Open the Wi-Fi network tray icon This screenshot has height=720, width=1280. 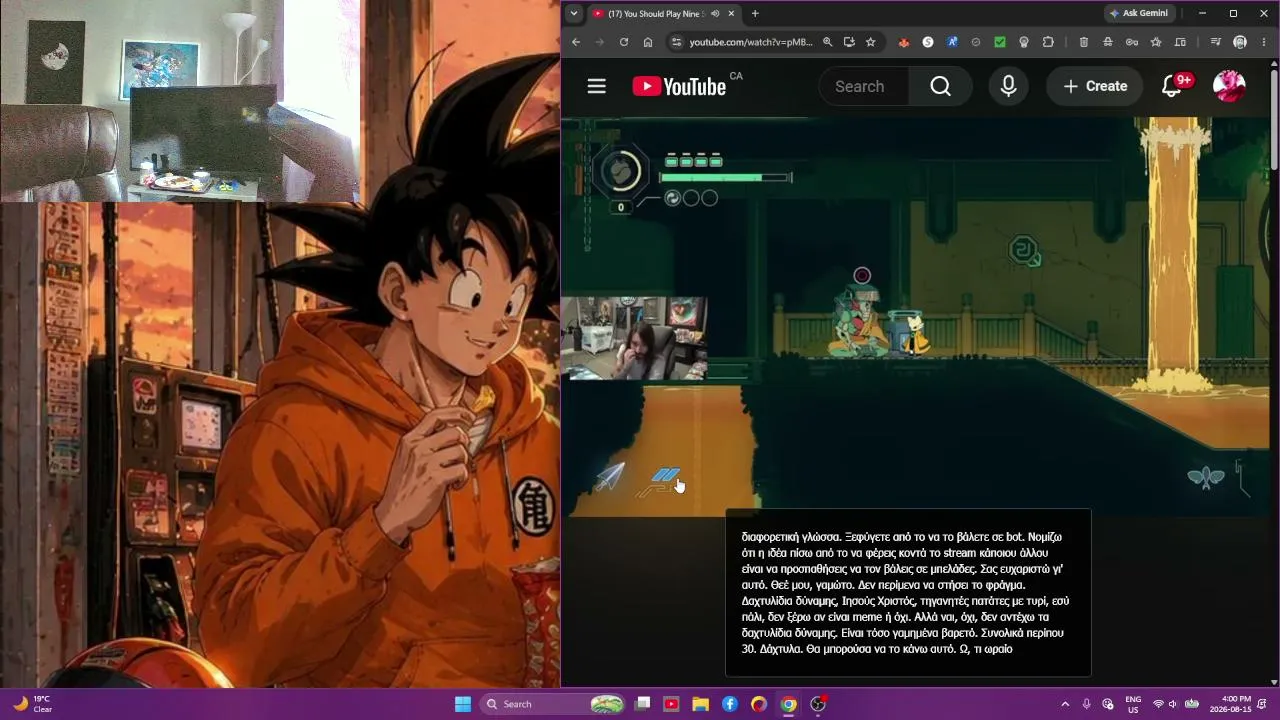(1158, 704)
